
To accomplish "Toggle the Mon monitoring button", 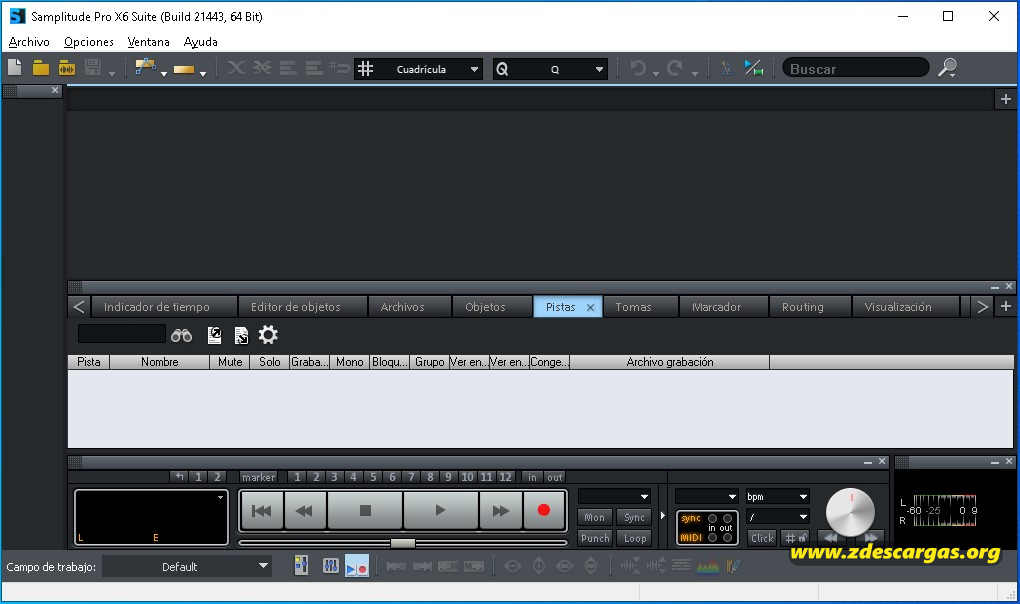I will (x=594, y=518).
